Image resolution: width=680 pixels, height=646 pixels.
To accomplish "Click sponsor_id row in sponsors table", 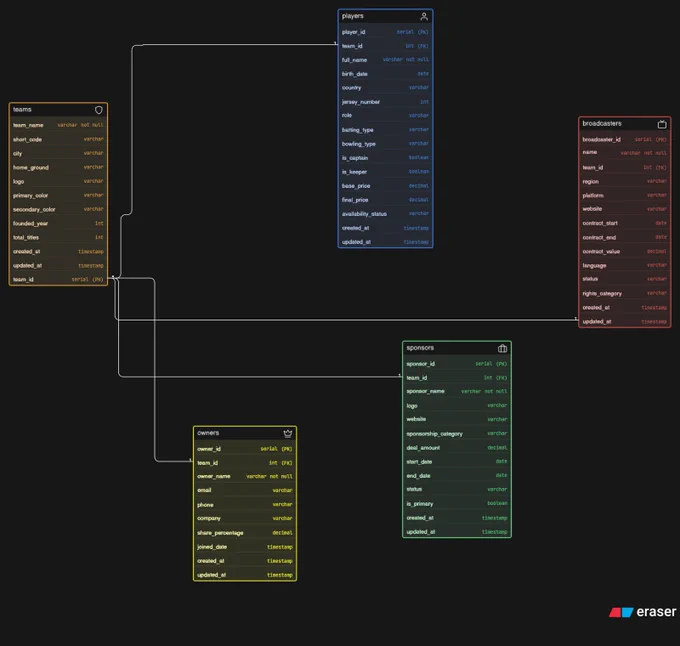I will click(457, 364).
